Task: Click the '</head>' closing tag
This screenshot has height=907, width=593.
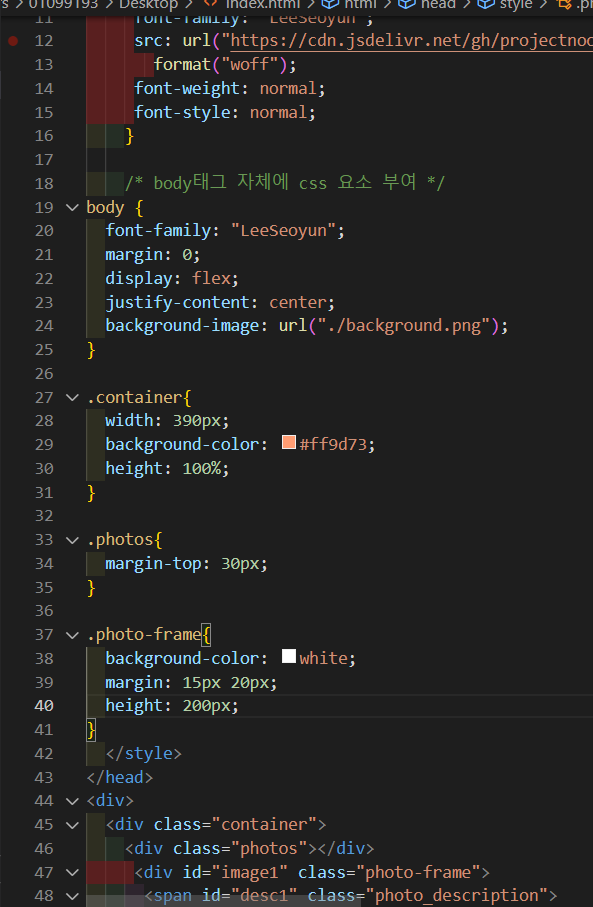Action: tap(120, 777)
